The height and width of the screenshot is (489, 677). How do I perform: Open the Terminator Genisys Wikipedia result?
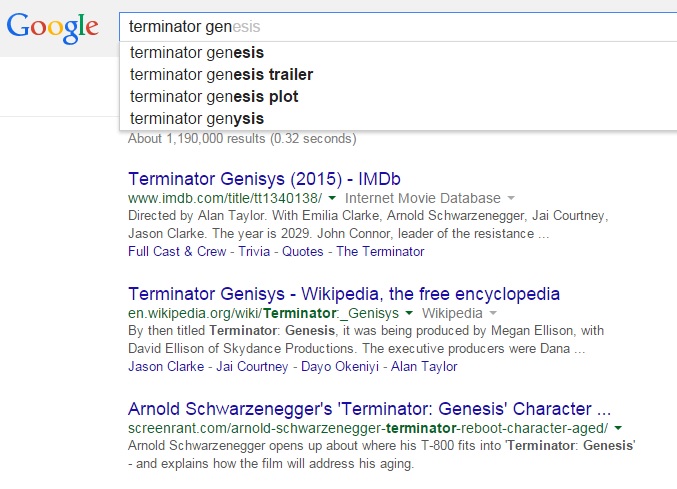click(344, 294)
